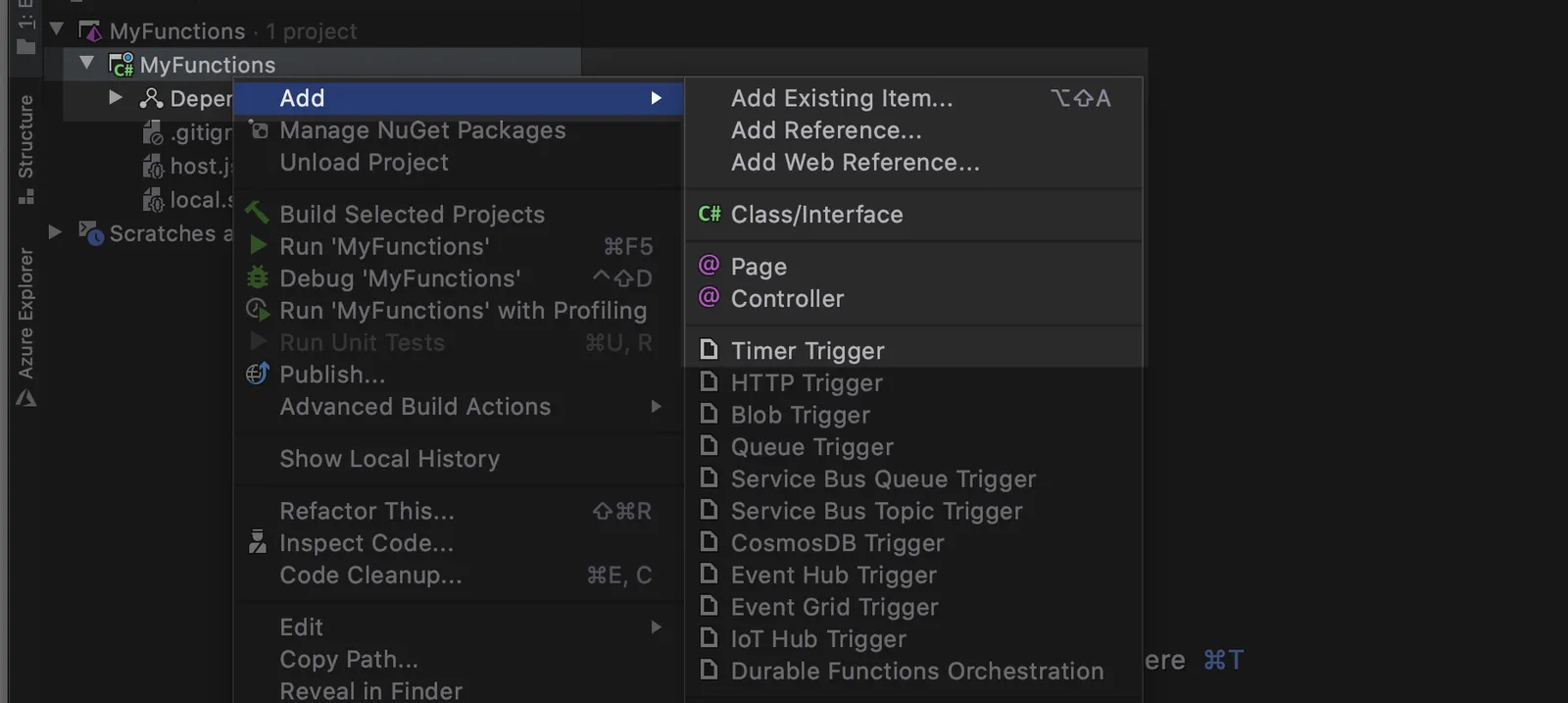This screenshot has width=1568, height=703.
Task: Click the MyFunctions solution icon
Action: click(x=90, y=31)
